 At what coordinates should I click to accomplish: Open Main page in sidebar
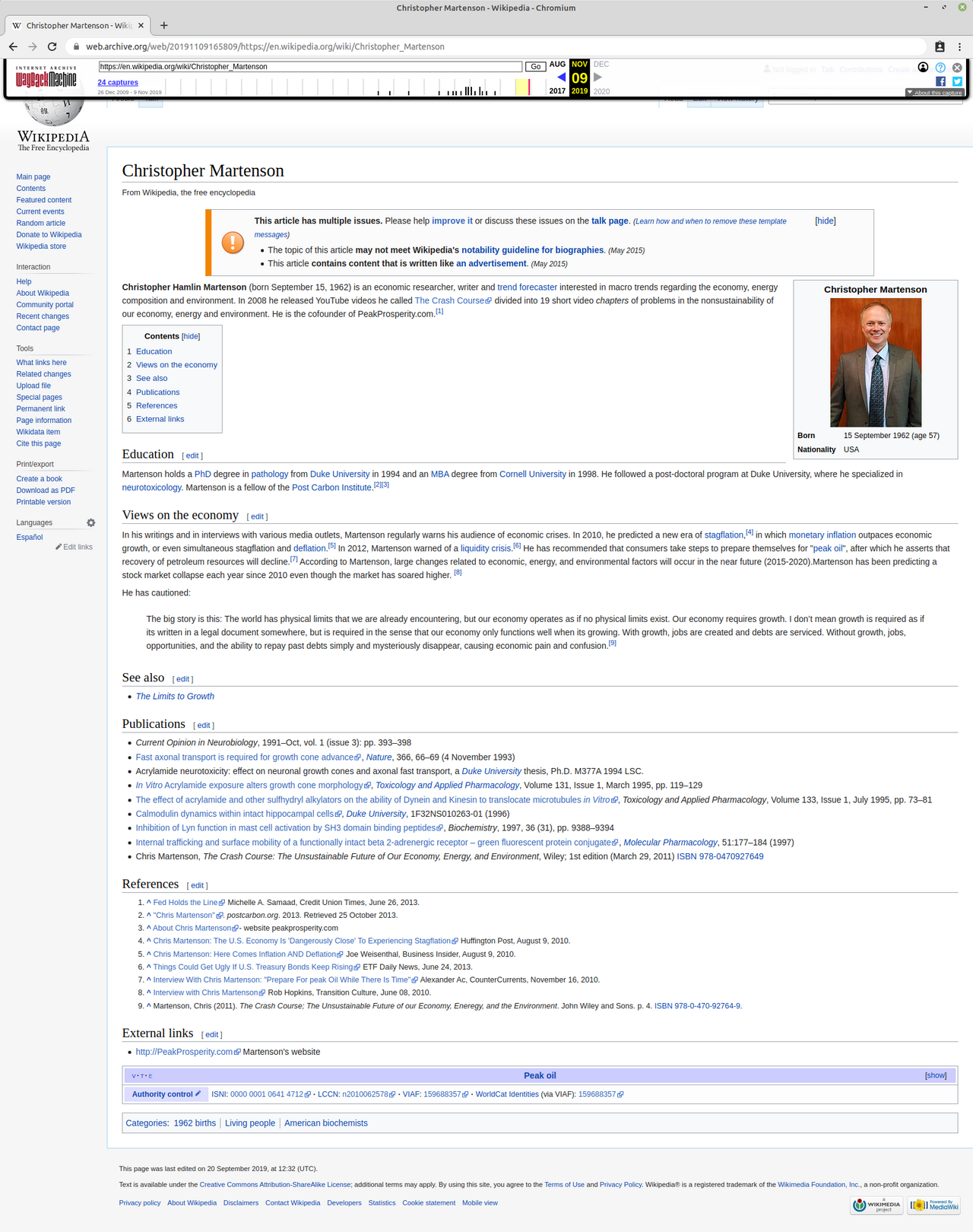coord(33,177)
